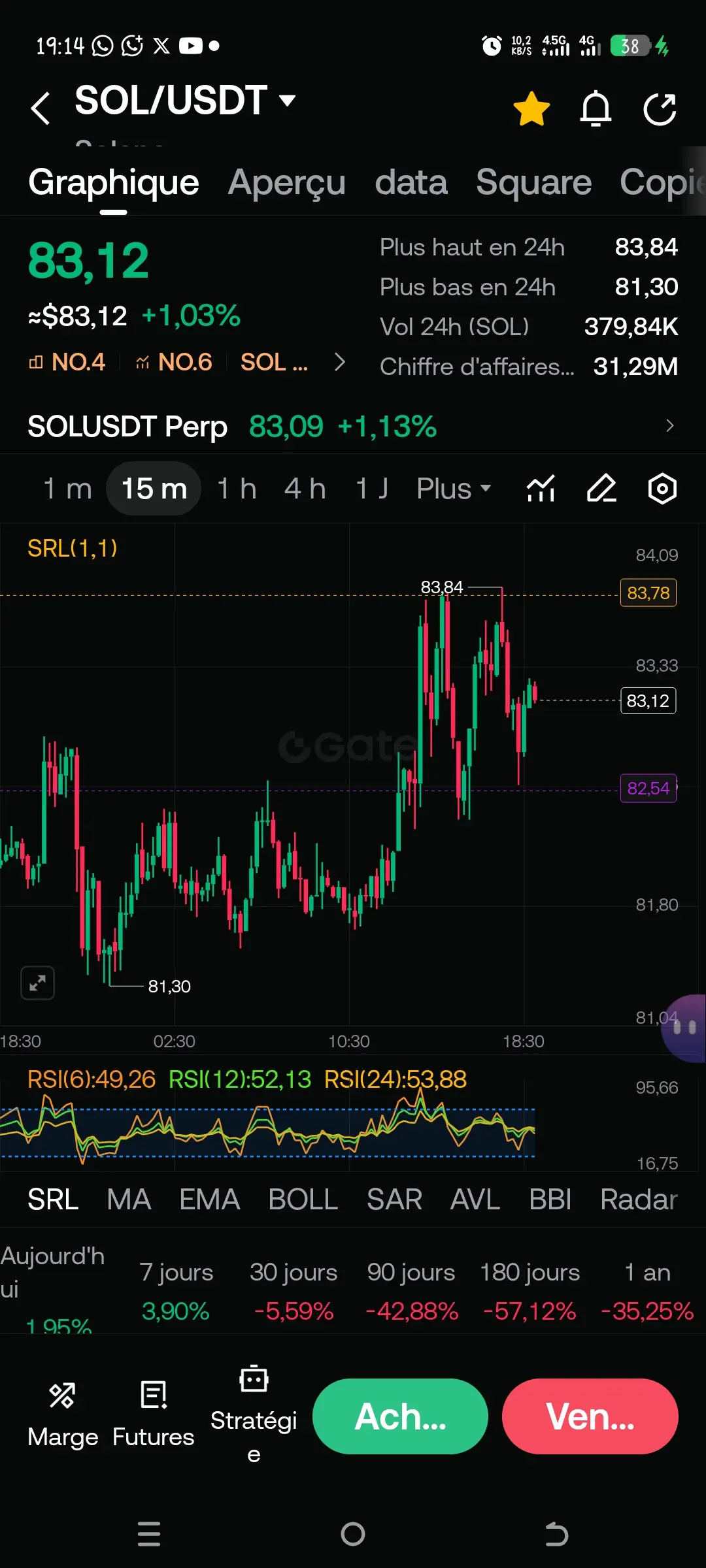Open the partially visible Copie tab

(662, 182)
